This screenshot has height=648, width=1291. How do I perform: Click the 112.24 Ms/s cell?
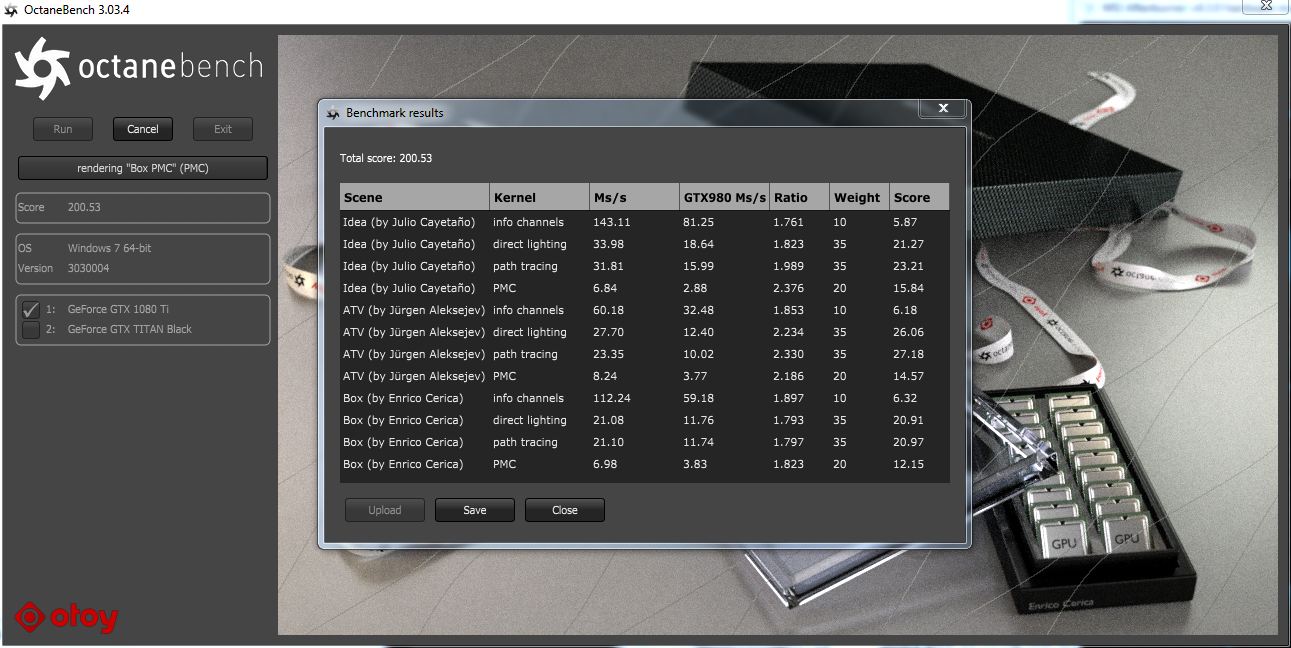(x=611, y=398)
